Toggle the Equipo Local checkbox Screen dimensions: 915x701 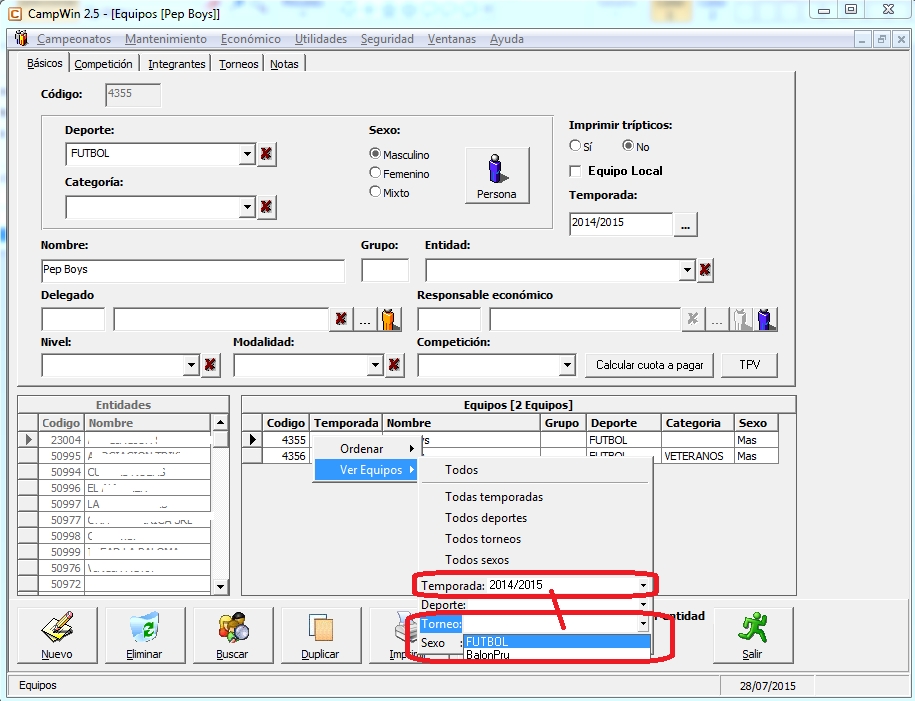(575, 171)
